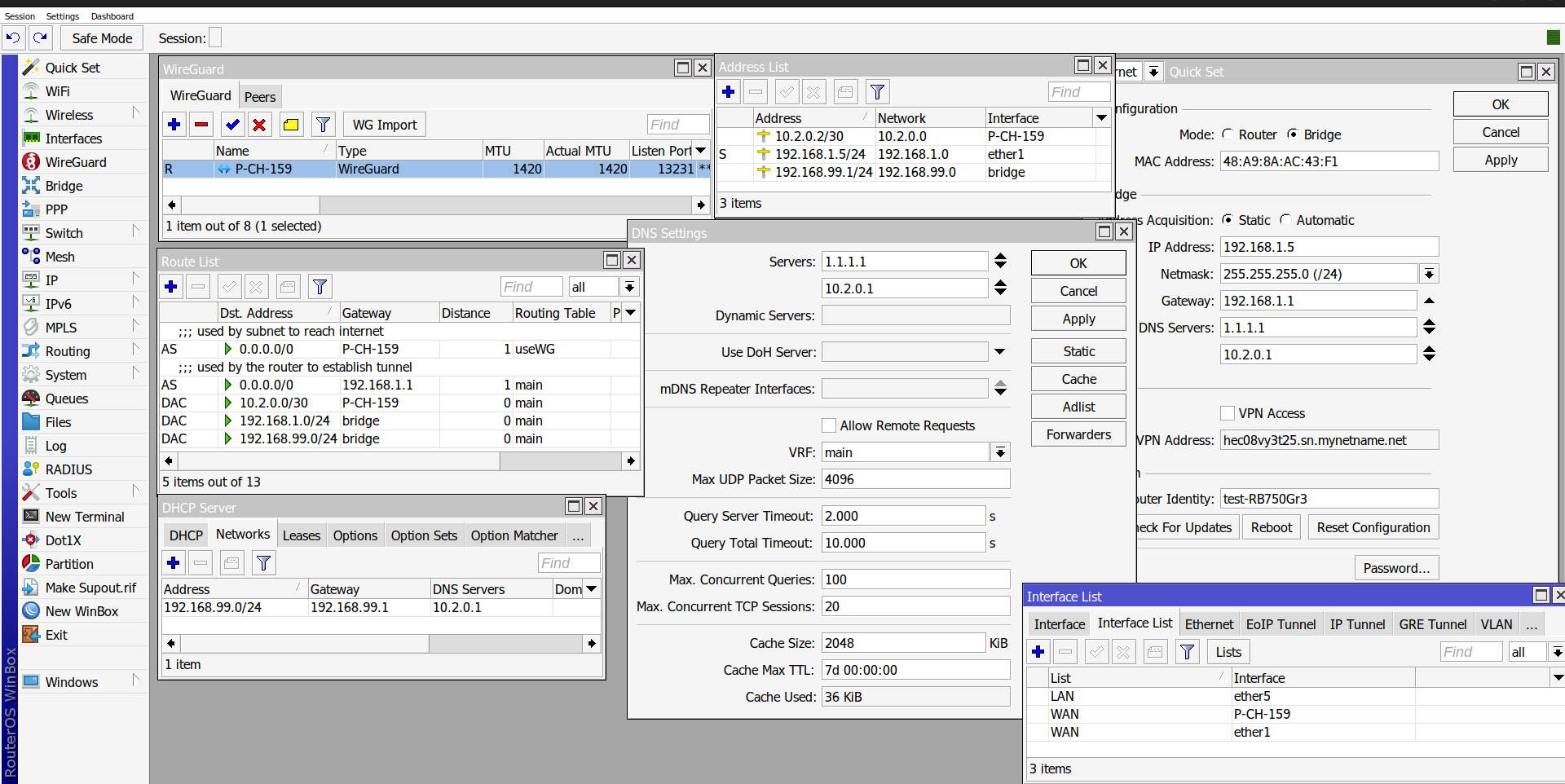Click the yellow comment icon in WireGuard toolbar

(290, 125)
